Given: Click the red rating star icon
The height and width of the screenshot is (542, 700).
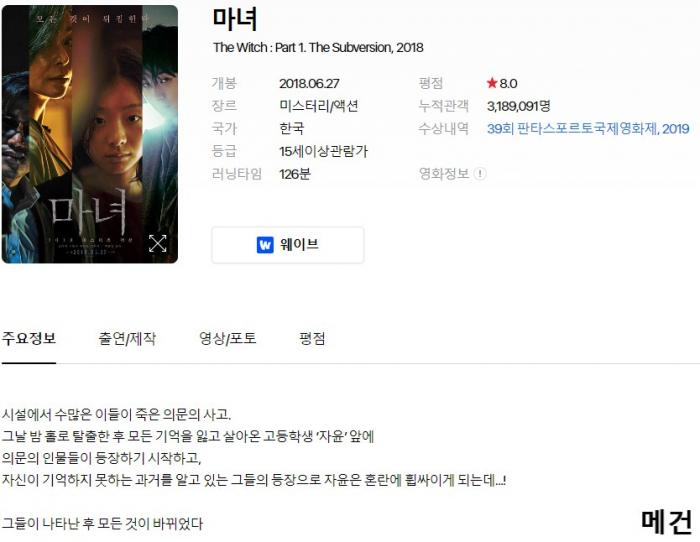Looking at the screenshot, I should pyautogui.click(x=492, y=83).
